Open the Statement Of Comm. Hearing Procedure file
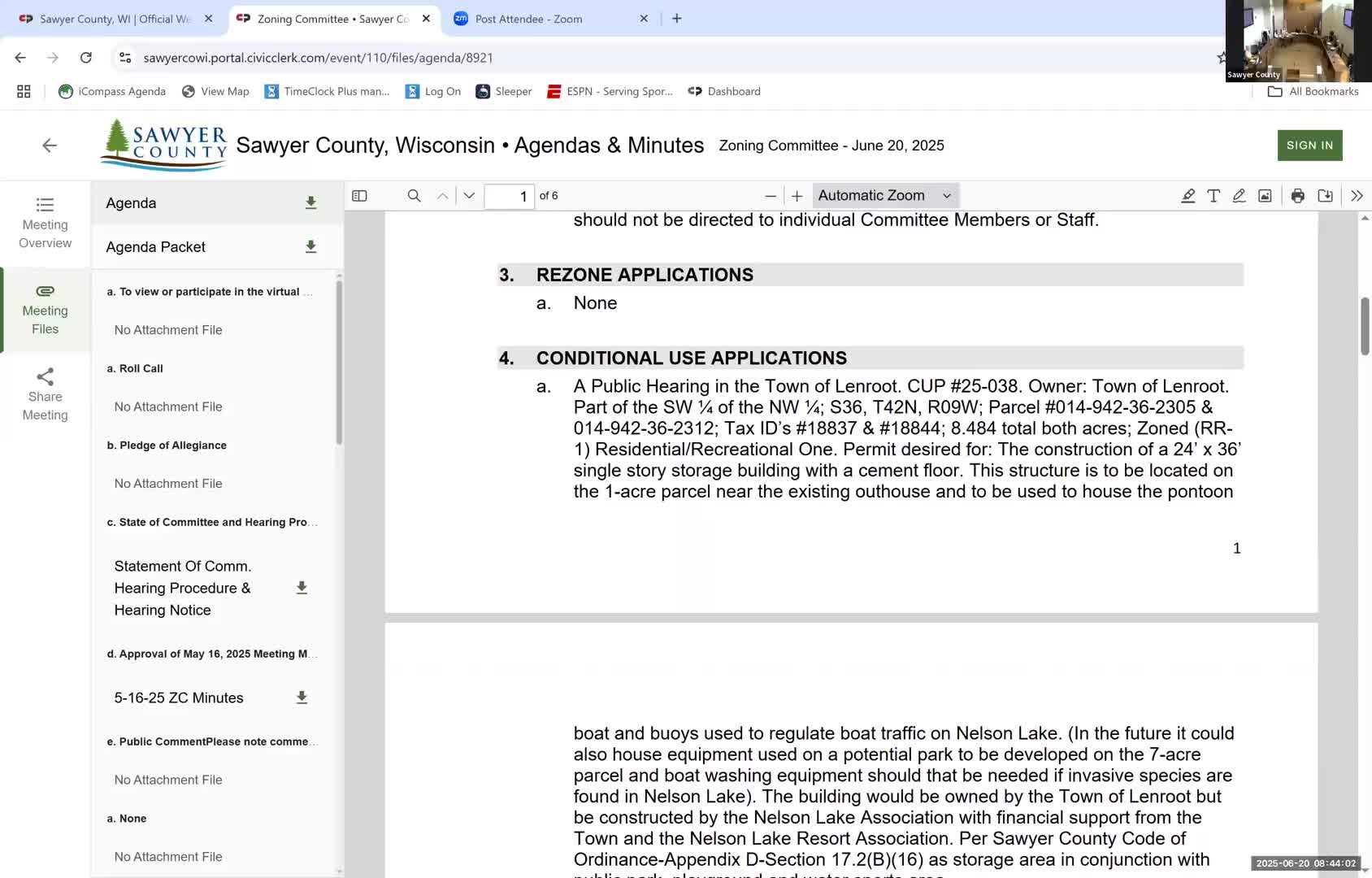The width and height of the screenshot is (1372, 878). (x=183, y=588)
